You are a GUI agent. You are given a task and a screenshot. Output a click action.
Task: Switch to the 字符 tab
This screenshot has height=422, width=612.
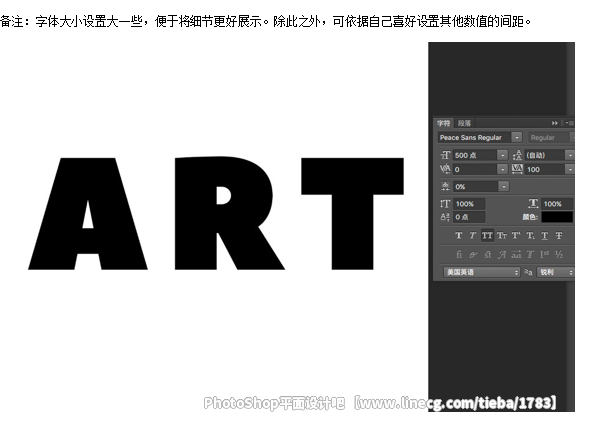(x=443, y=123)
